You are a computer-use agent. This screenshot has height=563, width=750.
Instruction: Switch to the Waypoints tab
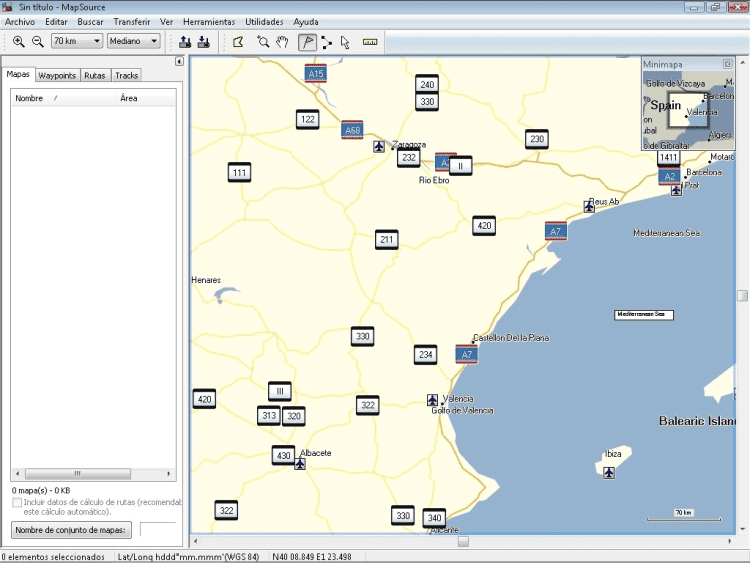click(57, 76)
